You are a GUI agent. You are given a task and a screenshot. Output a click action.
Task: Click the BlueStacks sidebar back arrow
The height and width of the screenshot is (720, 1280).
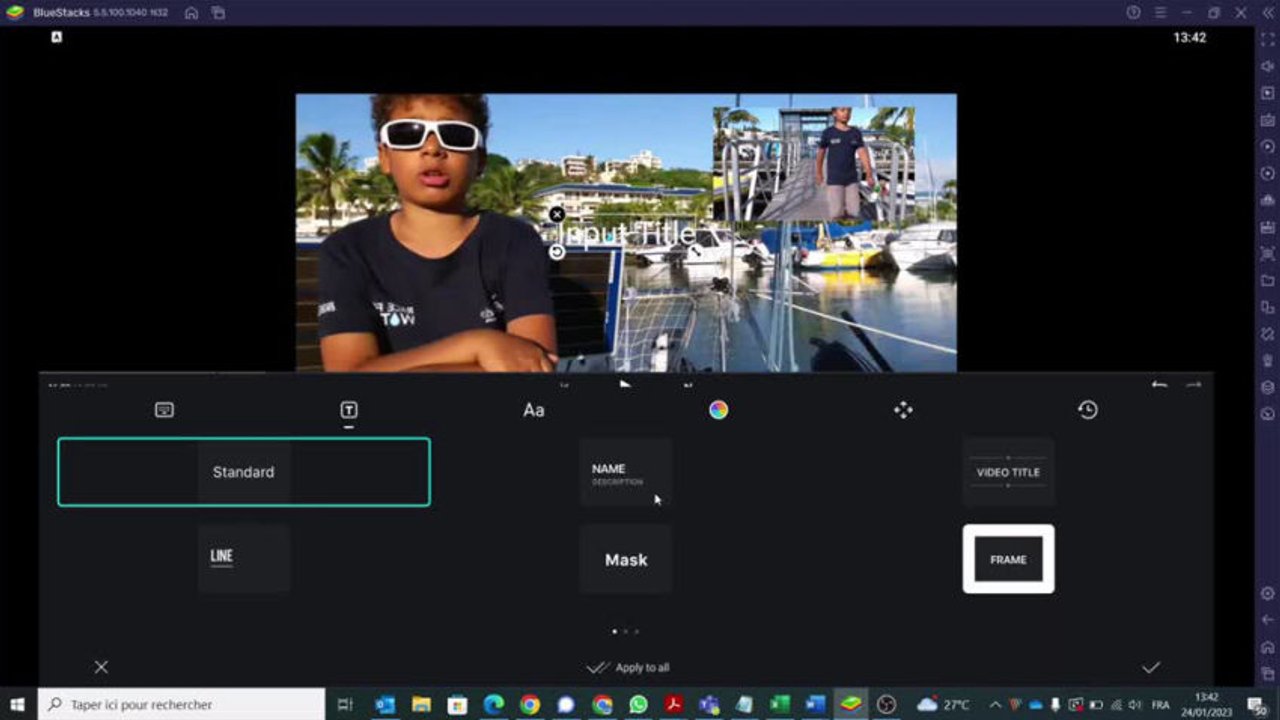[1267, 620]
